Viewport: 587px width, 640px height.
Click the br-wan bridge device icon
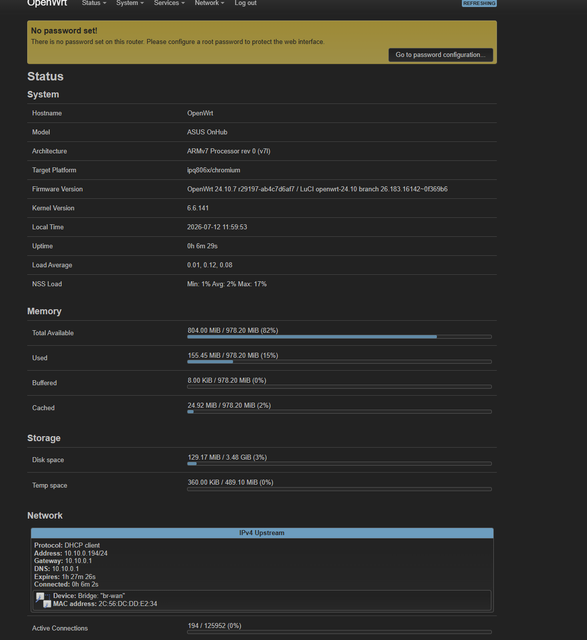[x=43, y=600]
